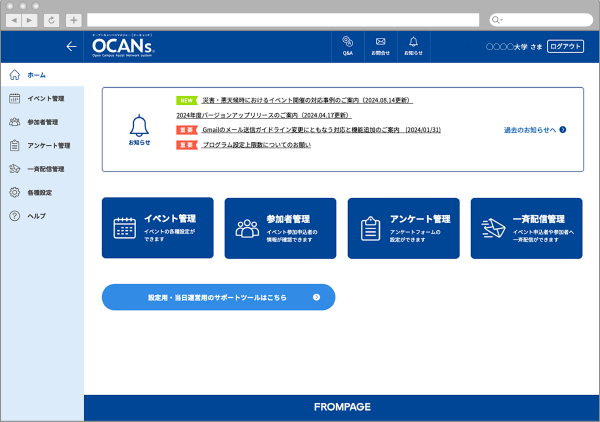600x422 pixels.
Task: Collapse sidebar with the back arrow
Action: click(71, 46)
